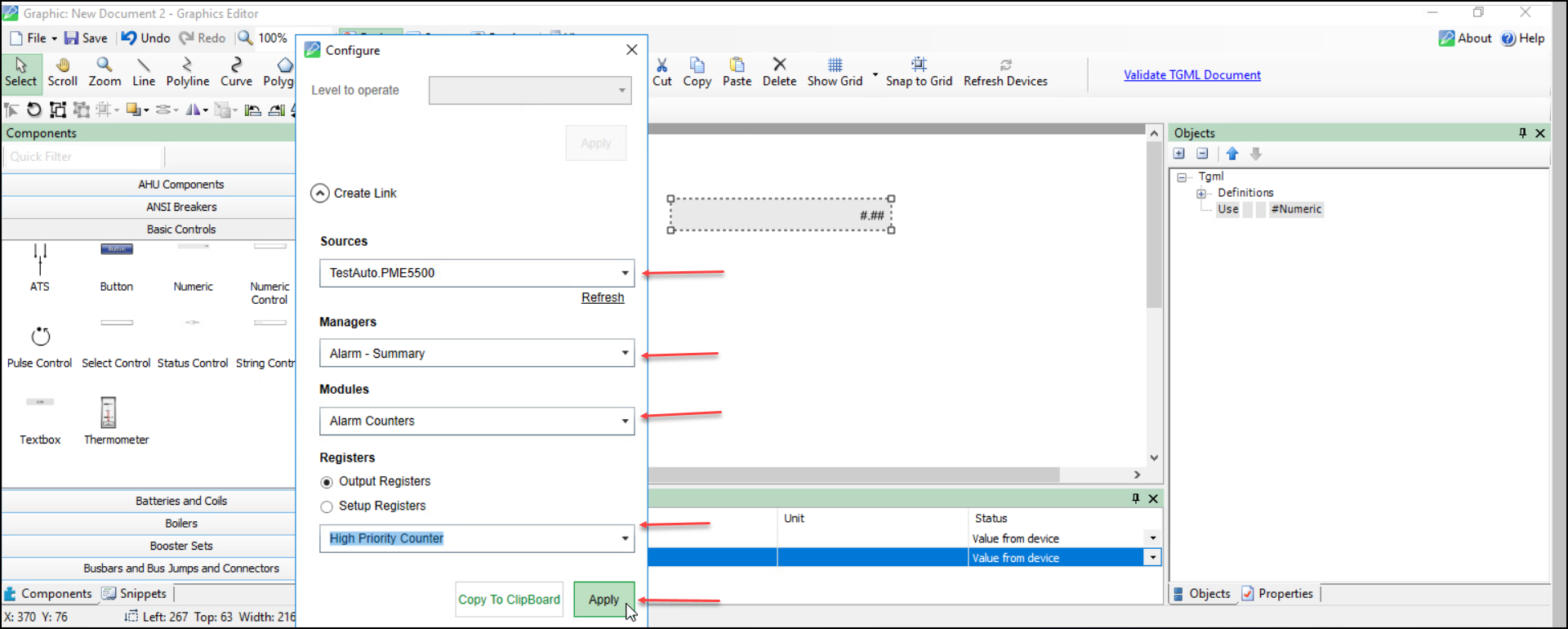Click the green Apply button
This screenshot has height=629, width=1568.
coord(604,600)
